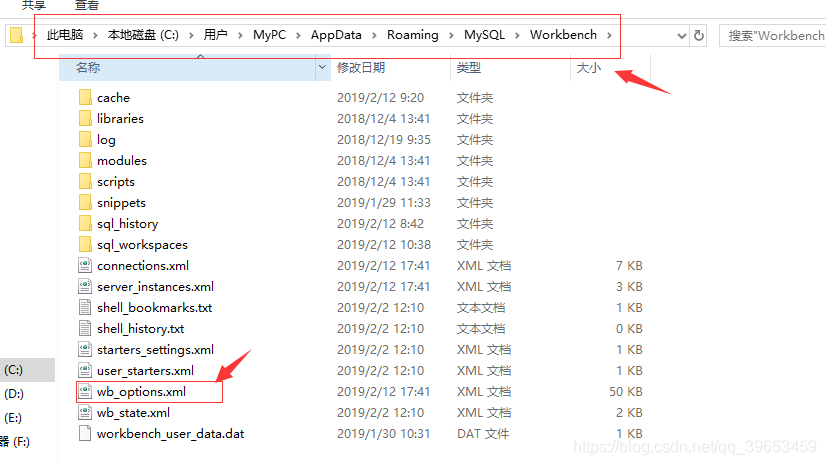826x465 pixels.
Task: Click the wb_options.xml file icon
Action: coord(85,392)
